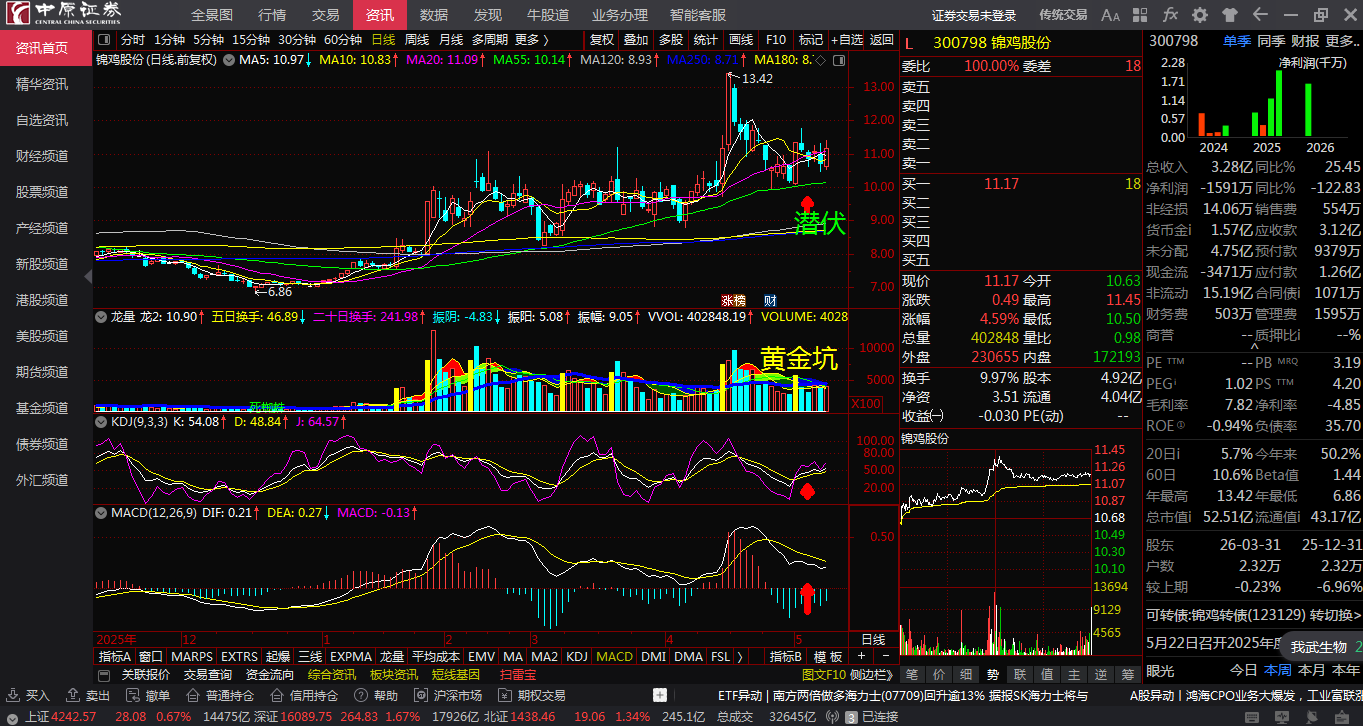The height and width of the screenshot is (726, 1363).
Task: Switch to 60-minute (60分钟) period
Action: (343, 40)
